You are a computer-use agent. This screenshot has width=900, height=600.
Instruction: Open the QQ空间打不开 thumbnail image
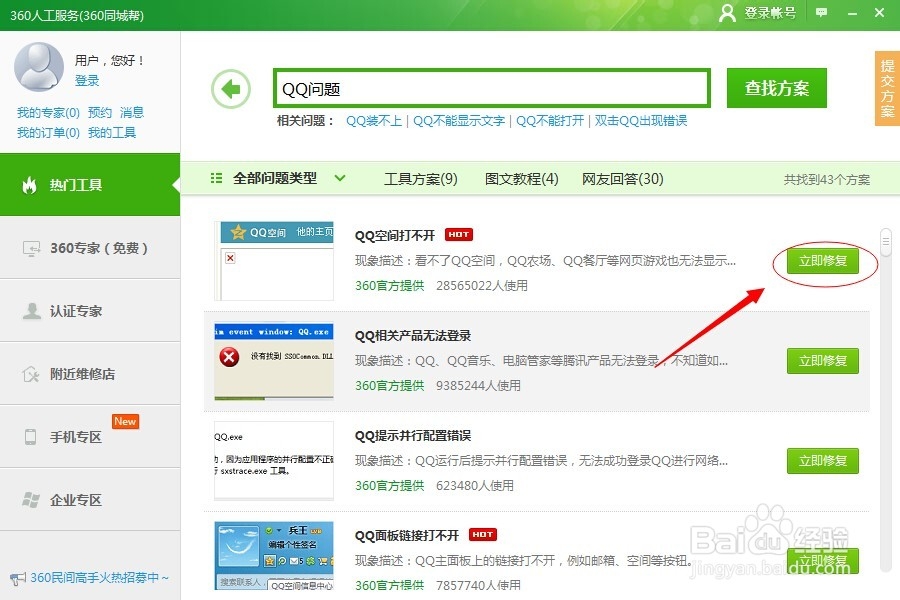[274, 261]
